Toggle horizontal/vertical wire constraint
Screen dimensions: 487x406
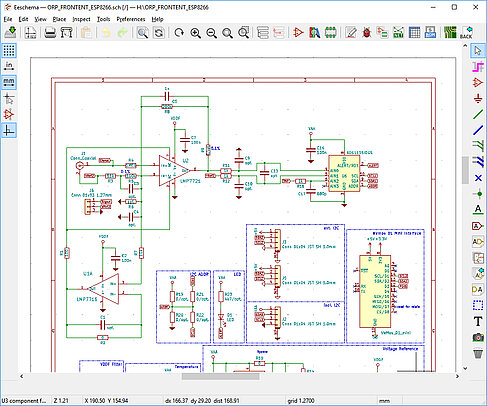9,130
